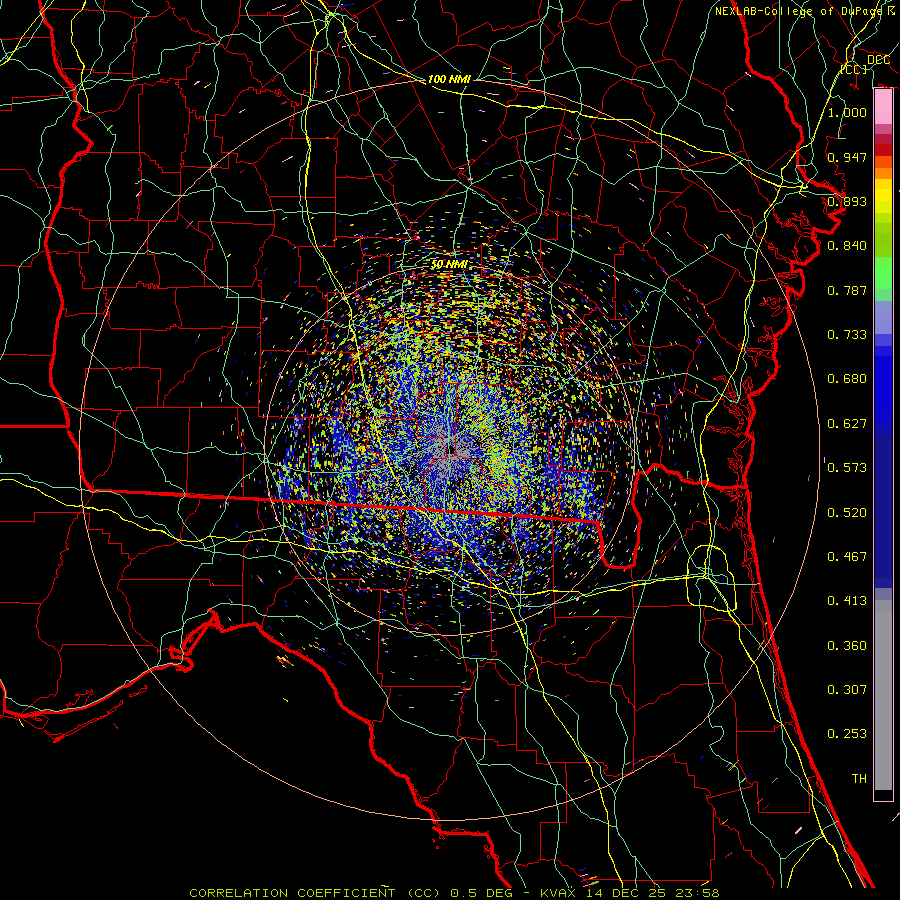
Task: Pick the pink segment of the color bar
Action: [883, 107]
